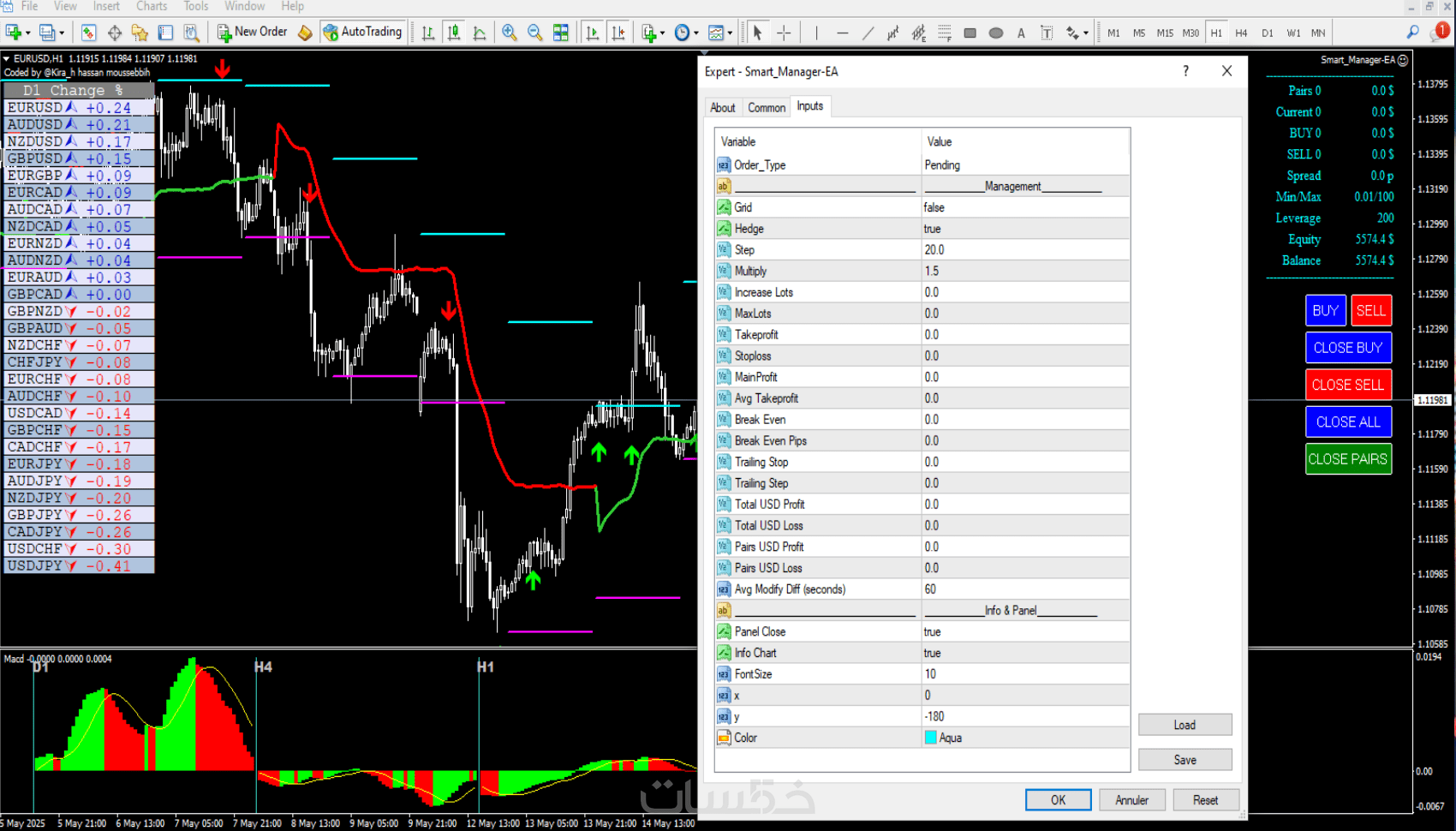Click Load to import inputs
1456x831 pixels.
pos(1185,725)
